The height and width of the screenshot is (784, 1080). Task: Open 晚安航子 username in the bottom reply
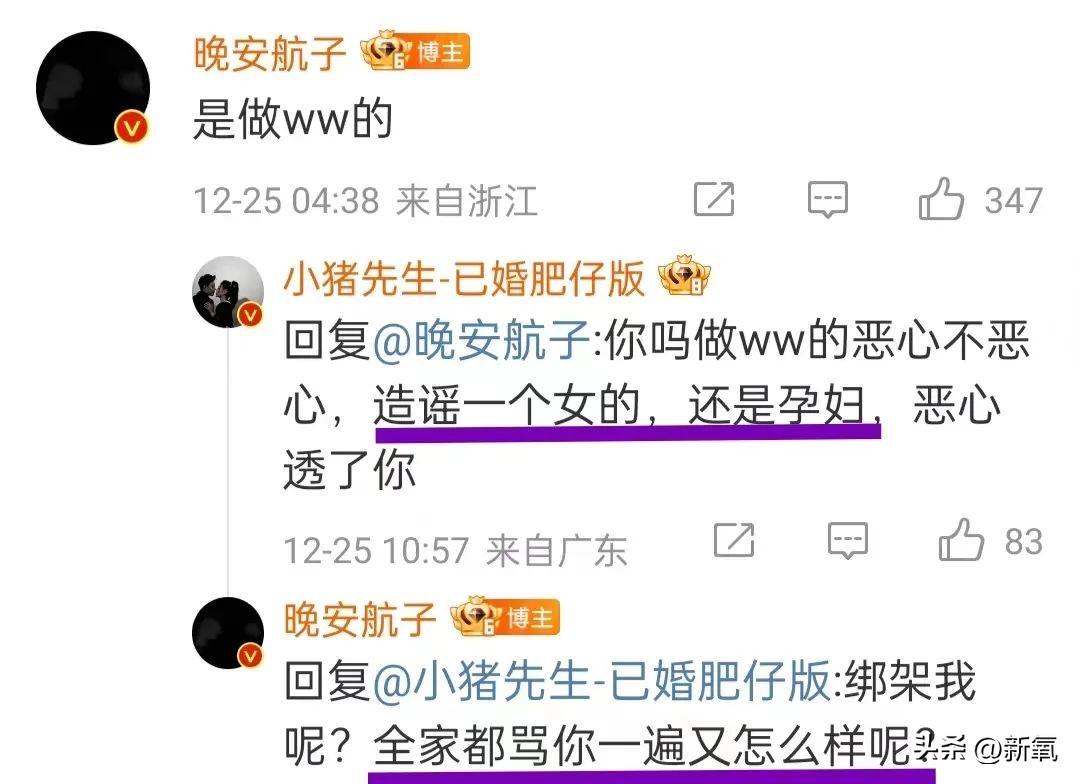click(x=360, y=619)
